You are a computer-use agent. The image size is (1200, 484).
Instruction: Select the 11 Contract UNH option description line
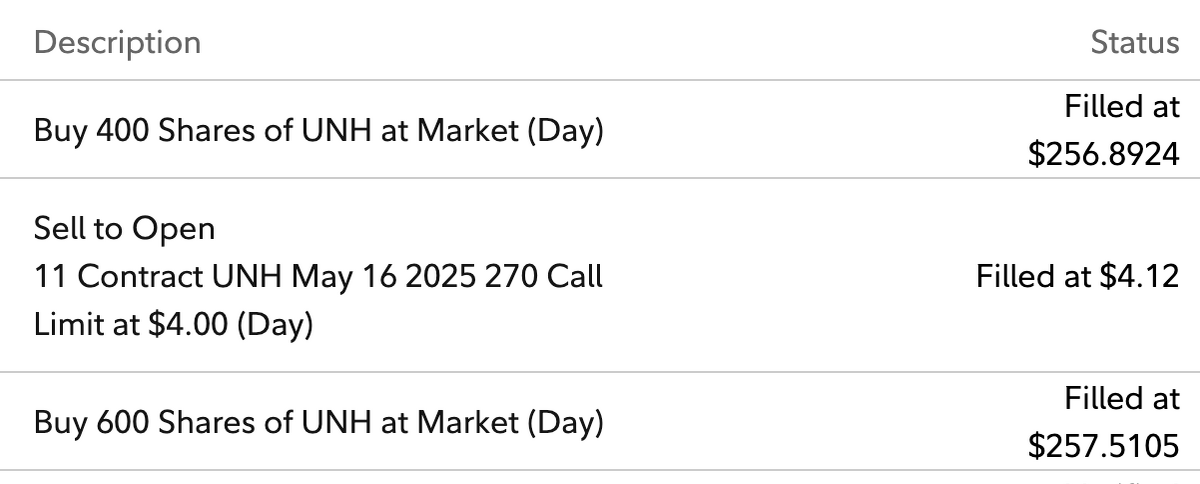(318, 276)
